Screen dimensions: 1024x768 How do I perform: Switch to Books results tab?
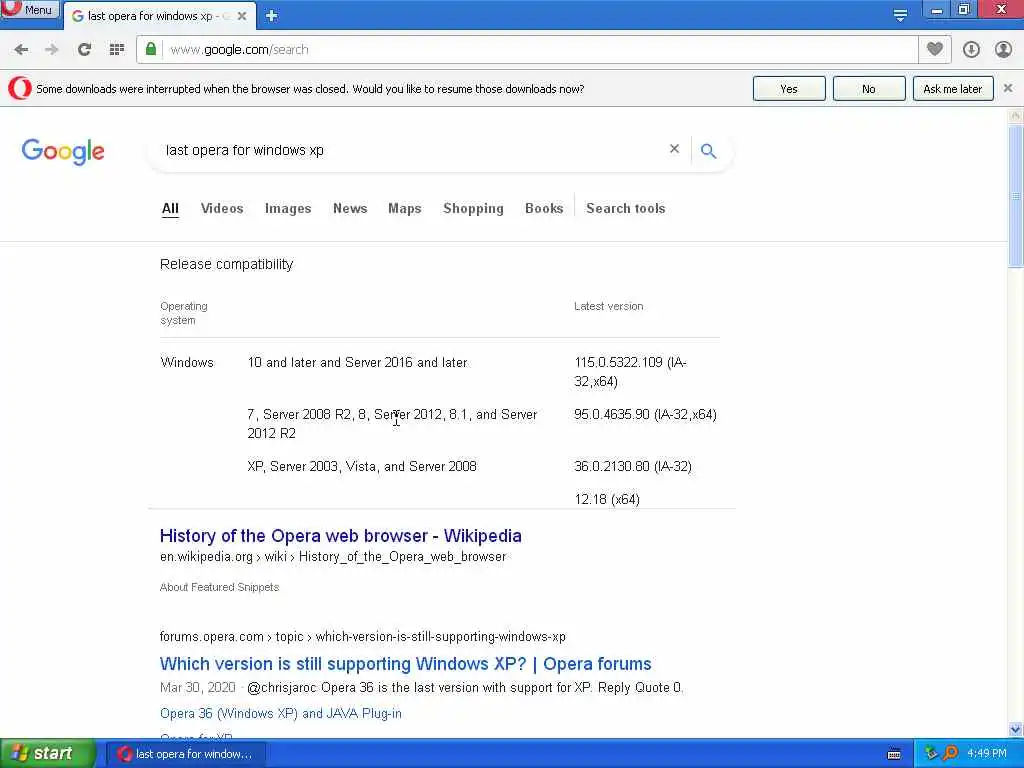(x=544, y=208)
